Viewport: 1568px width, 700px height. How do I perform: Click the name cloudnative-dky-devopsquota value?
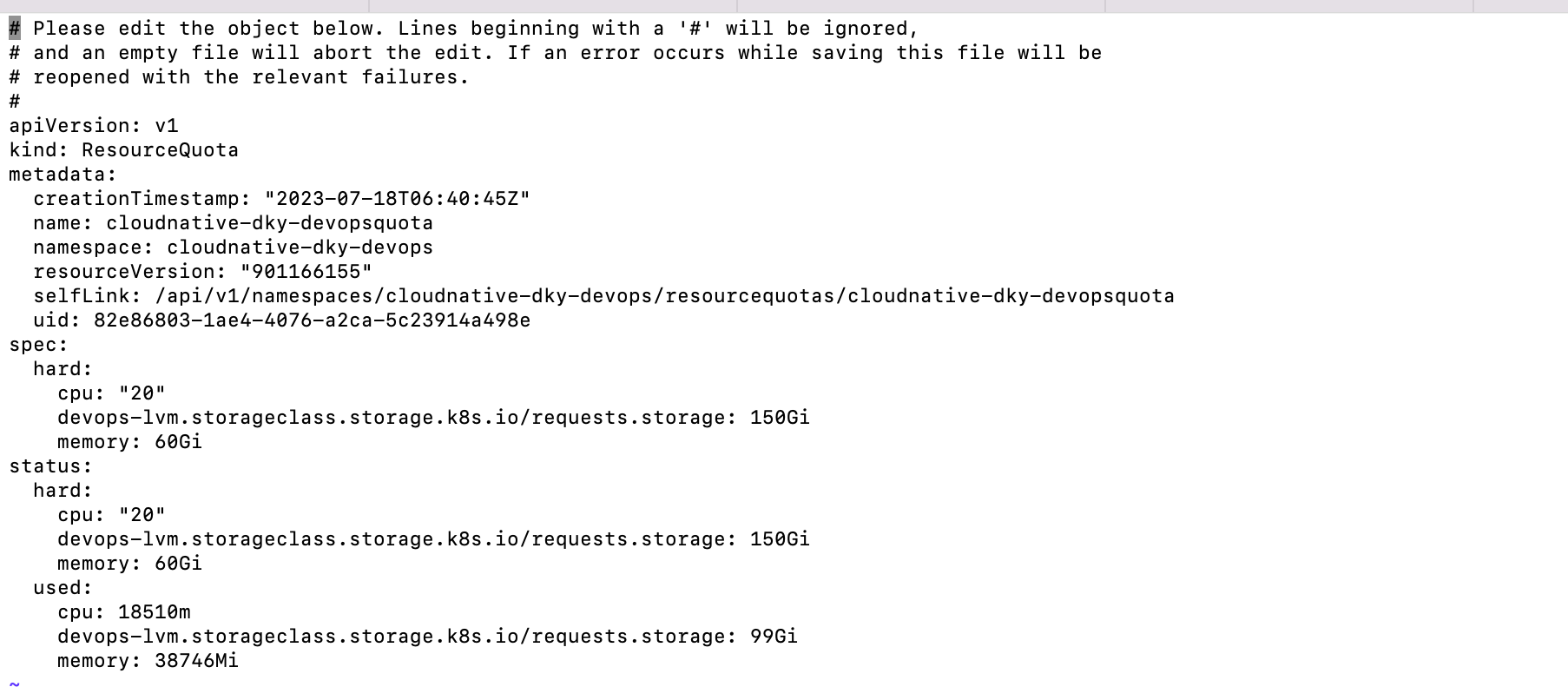point(269,223)
